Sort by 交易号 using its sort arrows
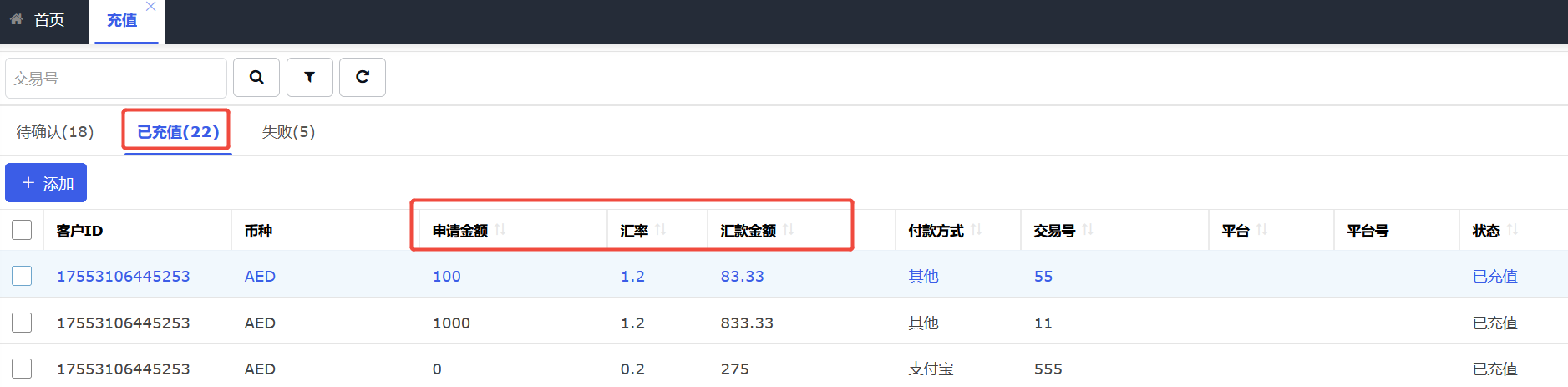The image size is (1568, 387). click(x=1088, y=230)
